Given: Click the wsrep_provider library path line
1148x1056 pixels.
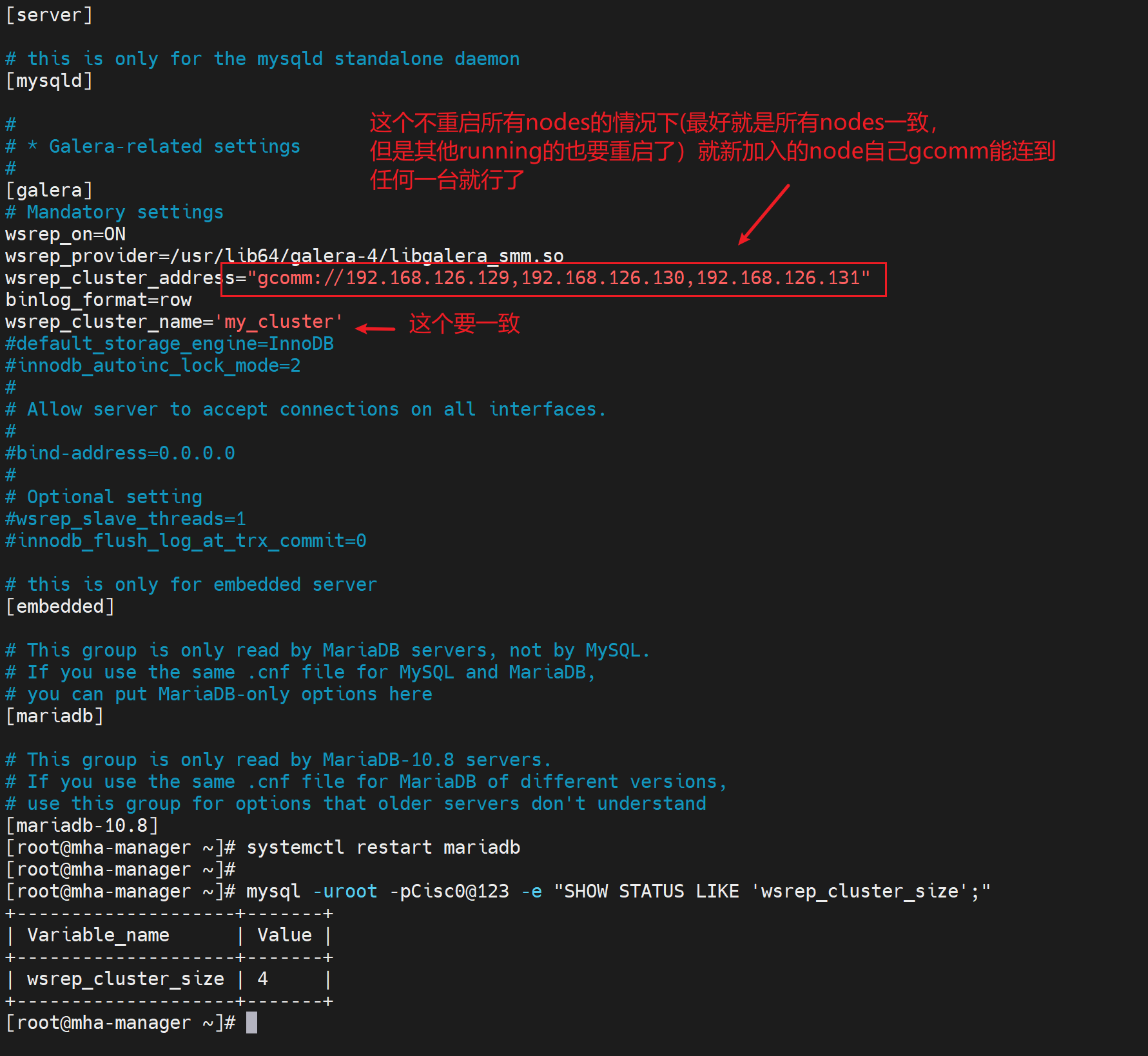Looking at the screenshot, I should [284, 256].
